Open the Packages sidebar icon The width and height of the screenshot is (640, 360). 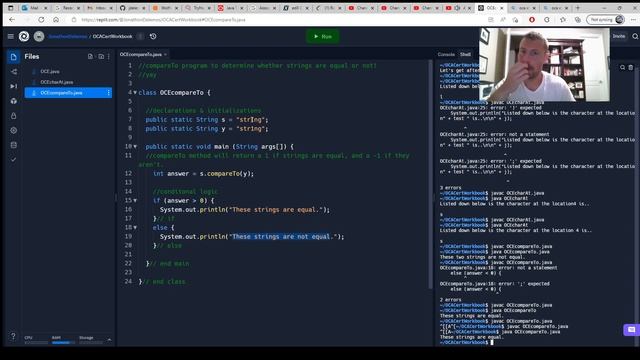click(13, 101)
